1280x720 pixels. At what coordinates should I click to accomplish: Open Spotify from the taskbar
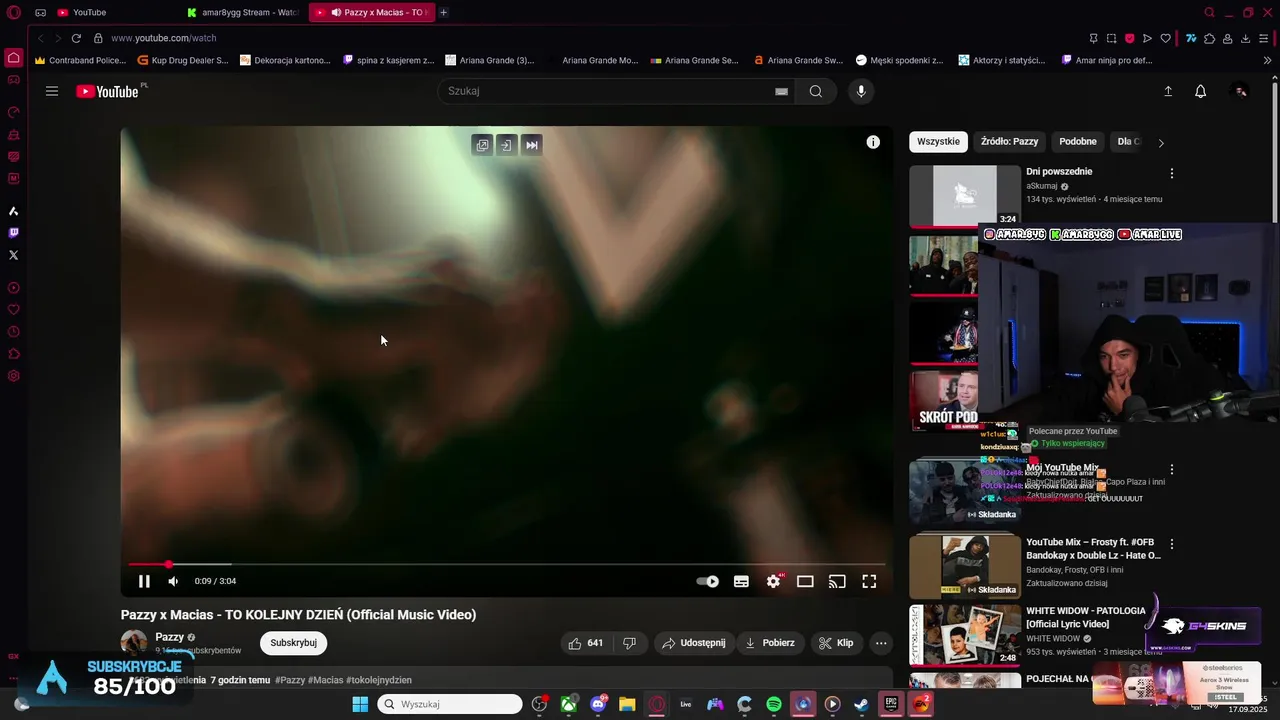tap(774, 704)
